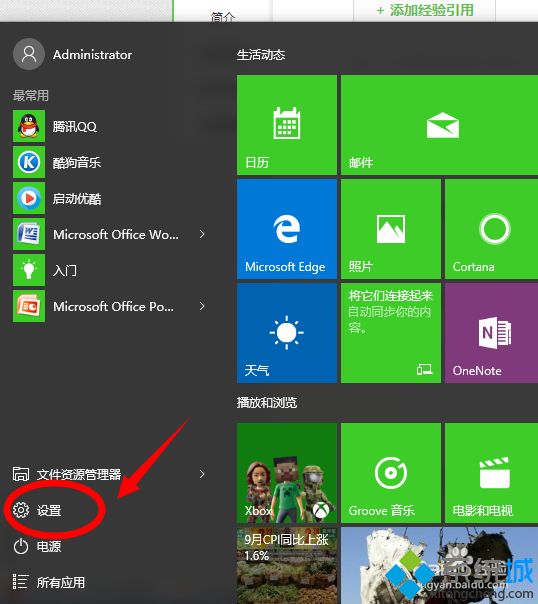Viewport: 538px width, 604px height.
Task: Click the 播放和浏览 group header
Action: [x=267, y=403]
